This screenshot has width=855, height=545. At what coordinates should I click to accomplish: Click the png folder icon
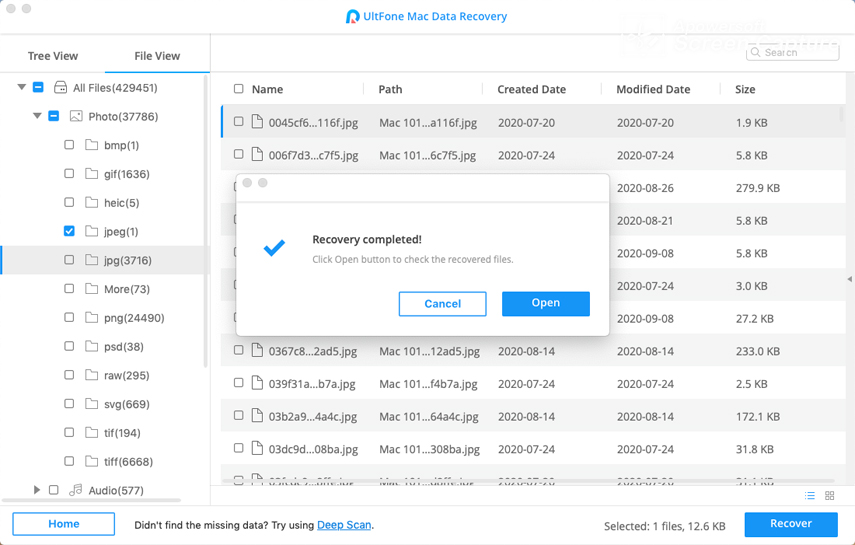92,318
